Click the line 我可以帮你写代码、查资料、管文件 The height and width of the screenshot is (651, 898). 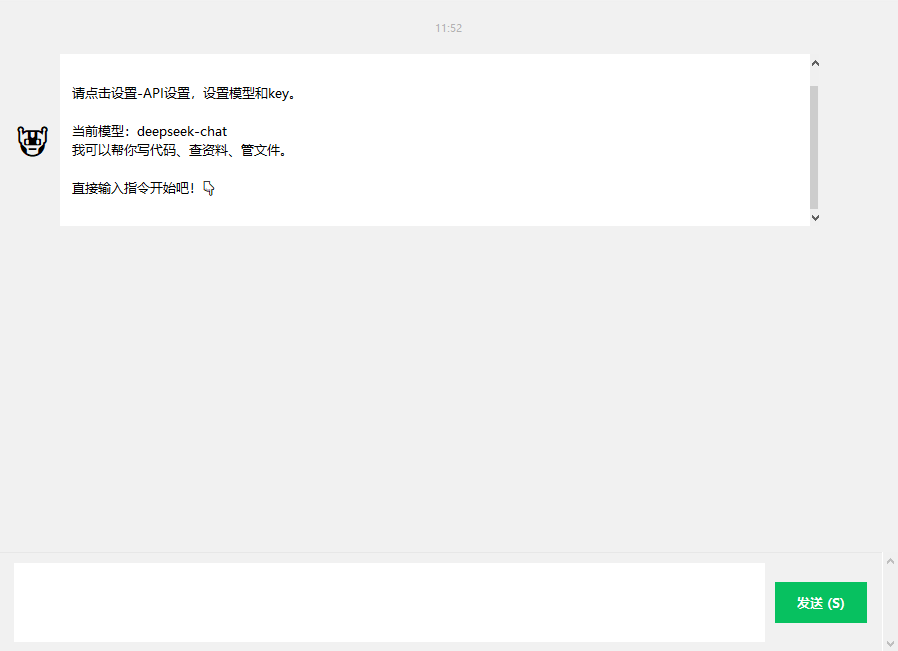(x=180, y=151)
